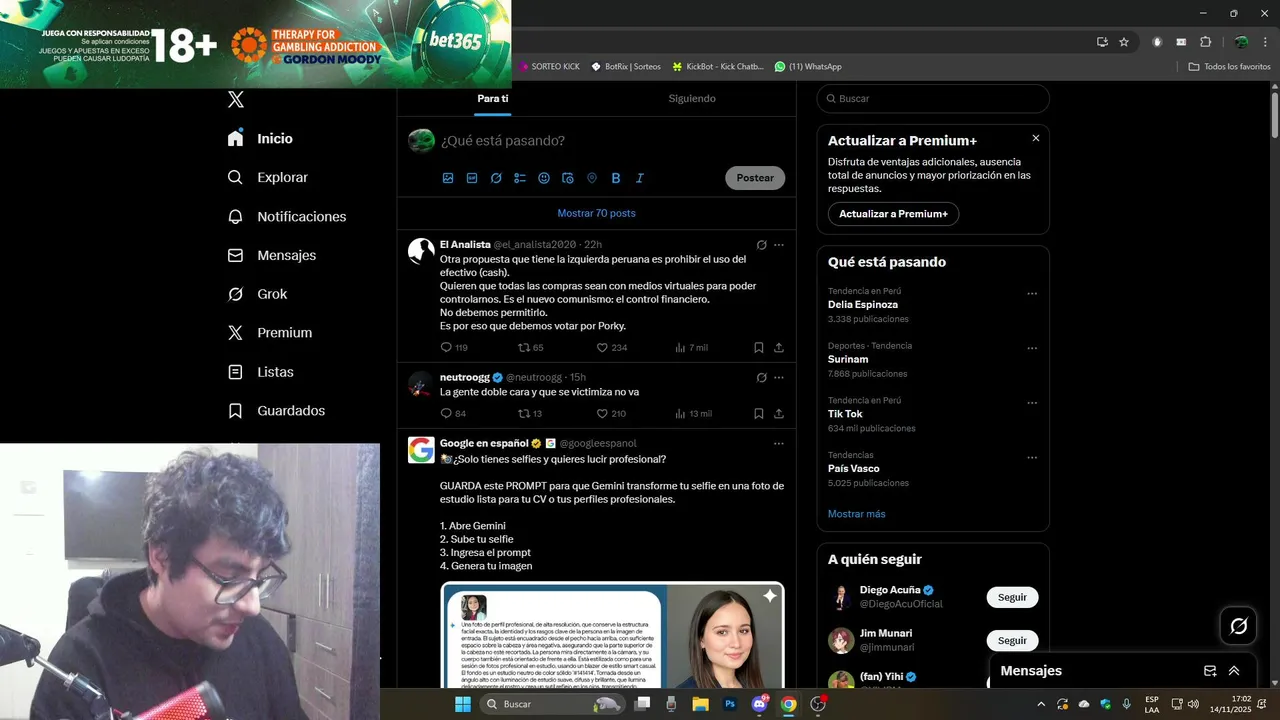Click Mostrar más under trends
This screenshot has width=1280, height=720.
pos(856,514)
